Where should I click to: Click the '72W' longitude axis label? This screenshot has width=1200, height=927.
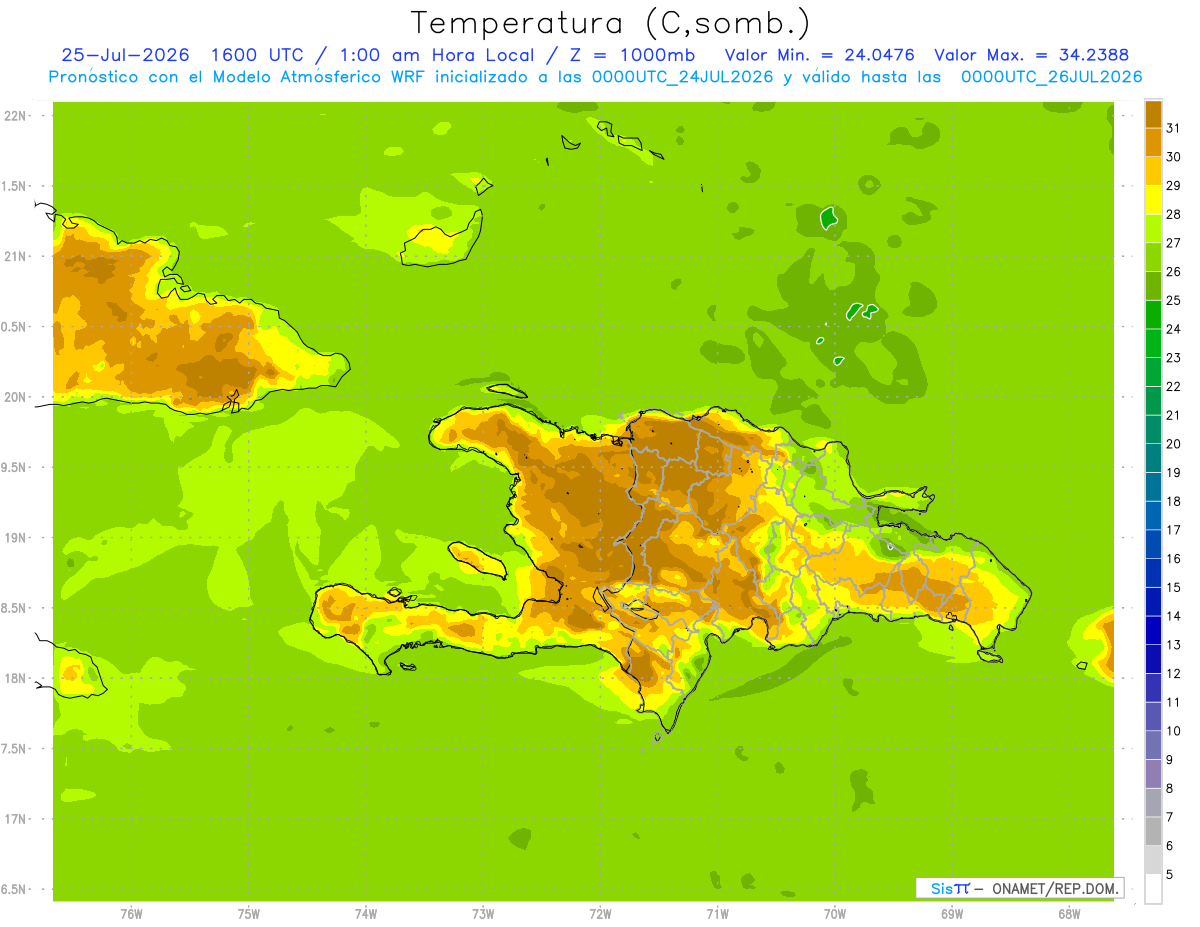[x=600, y=913]
